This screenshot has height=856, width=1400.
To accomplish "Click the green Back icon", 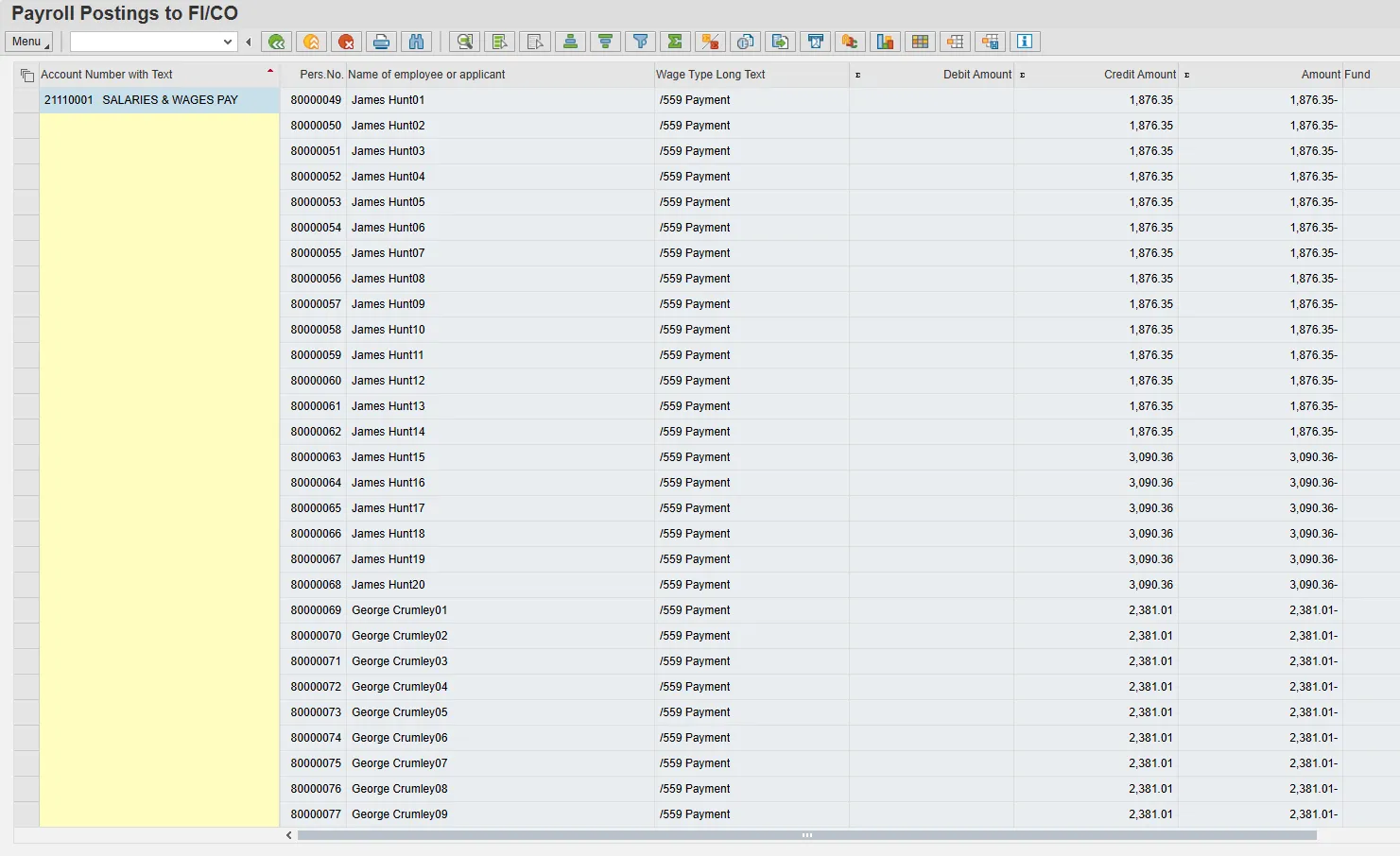I will [276, 42].
